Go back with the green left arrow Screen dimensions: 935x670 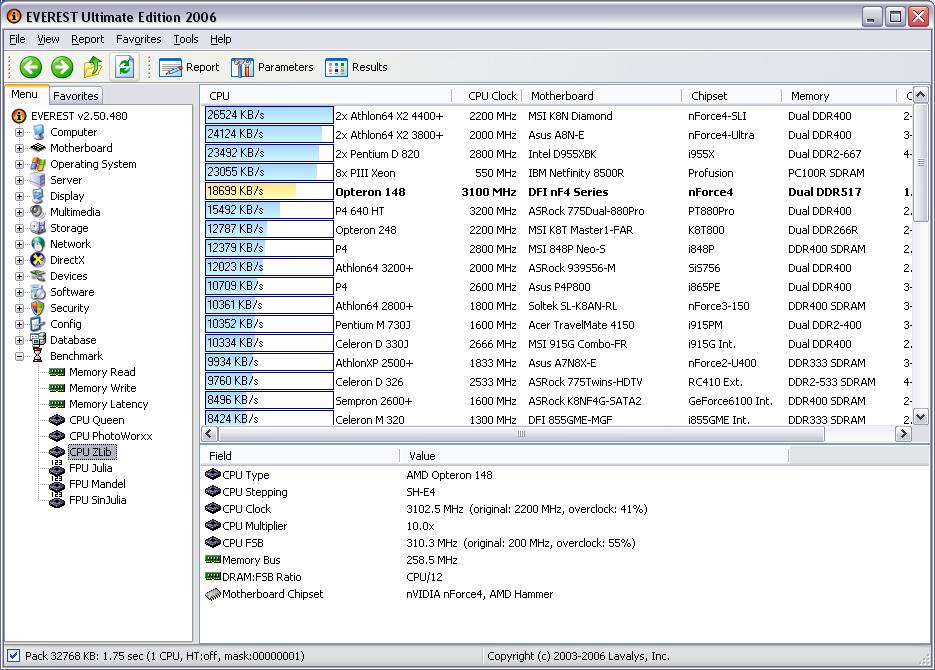pyautogui.click(x=30, y=67)
